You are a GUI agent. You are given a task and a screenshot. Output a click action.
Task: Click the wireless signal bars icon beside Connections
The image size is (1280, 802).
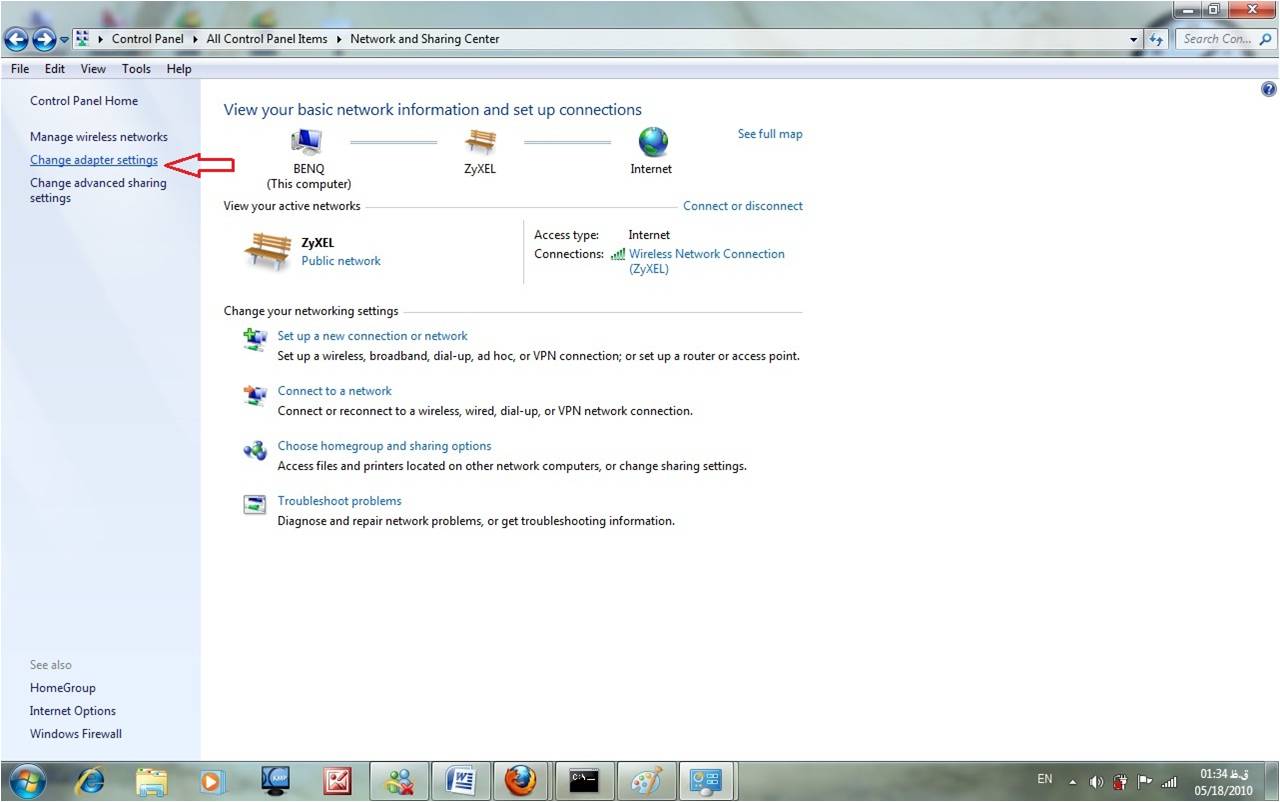click(618, 255)
